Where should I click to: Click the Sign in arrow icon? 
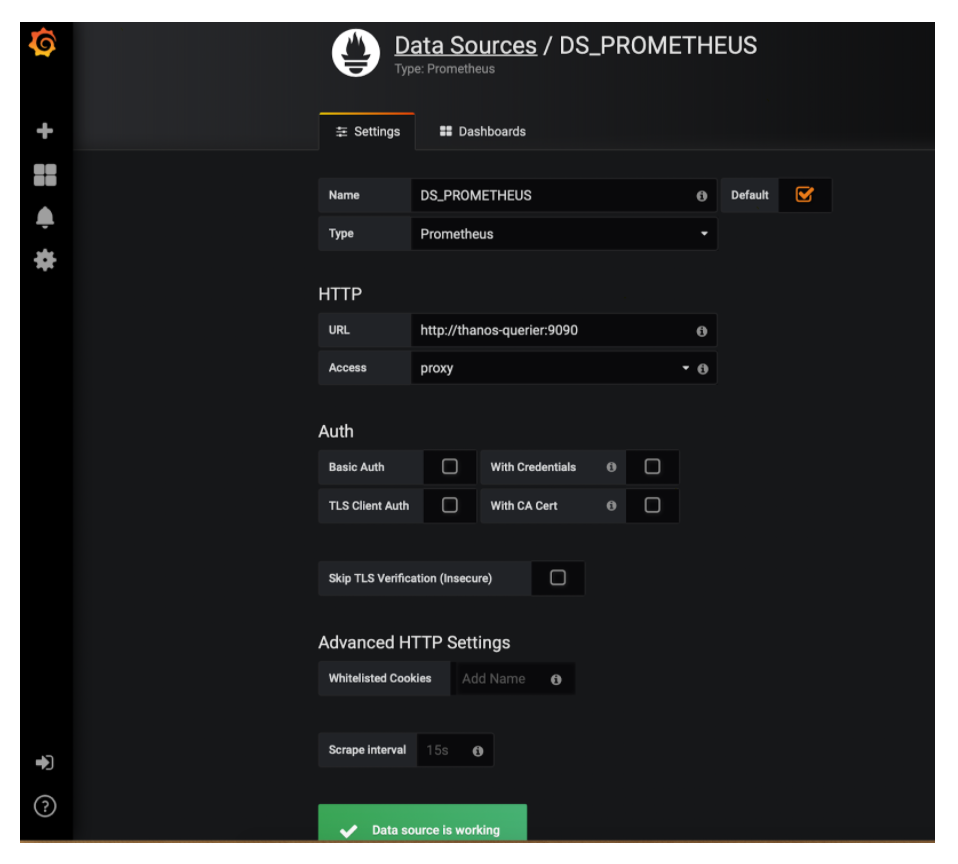click(x=45, y=763)
